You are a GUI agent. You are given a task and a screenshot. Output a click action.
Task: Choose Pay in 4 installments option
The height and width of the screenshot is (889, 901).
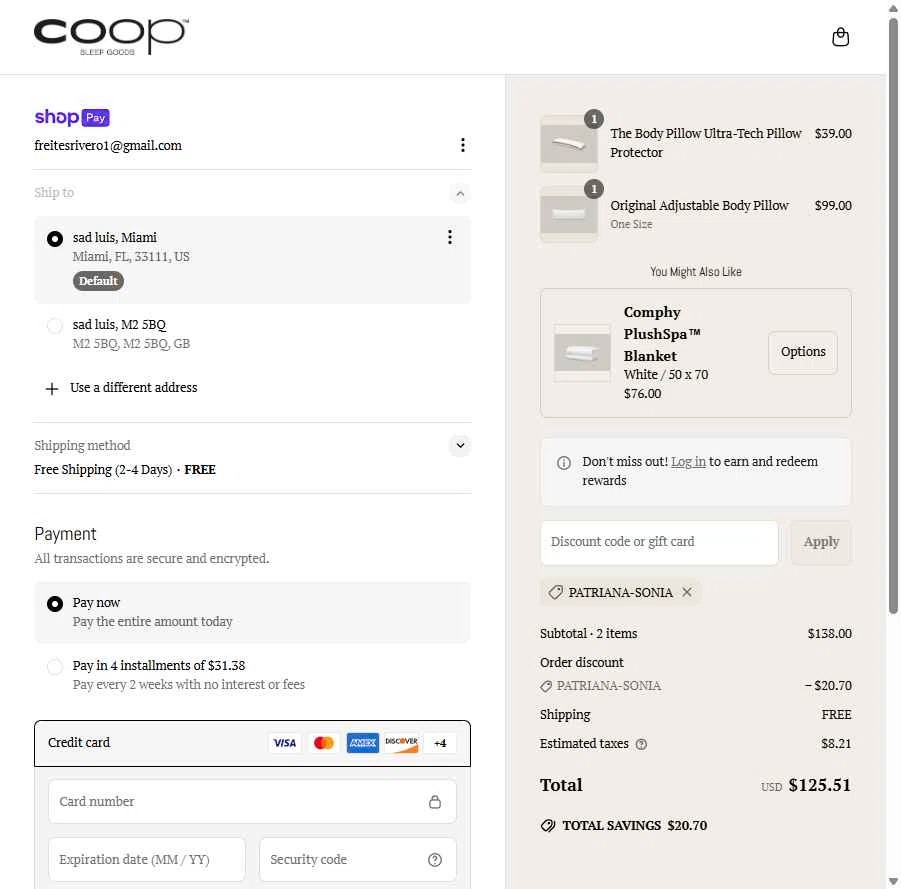tap(55, 667)
